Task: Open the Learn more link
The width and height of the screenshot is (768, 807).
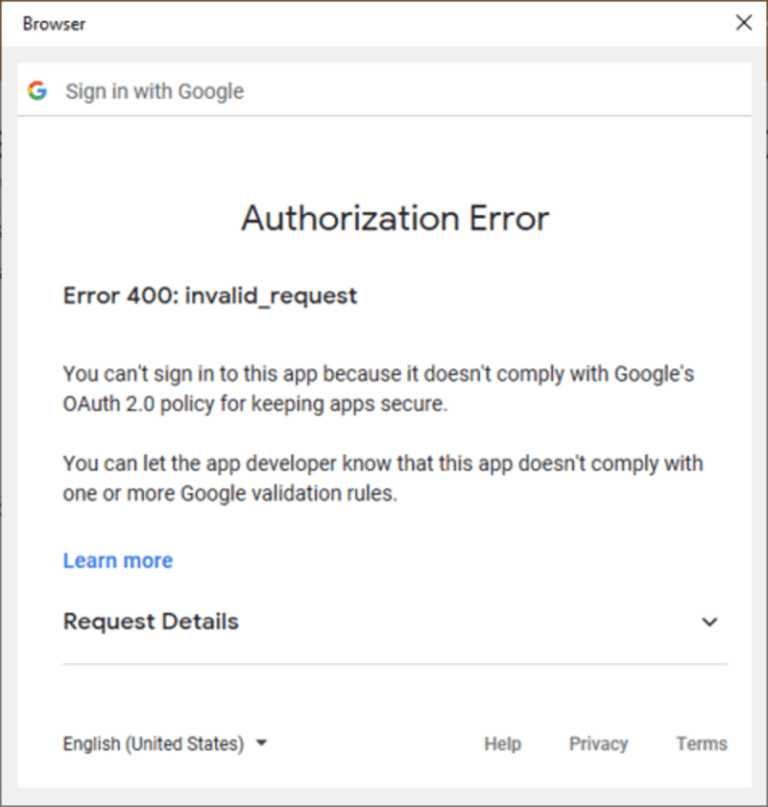Action: click(118, 561)
